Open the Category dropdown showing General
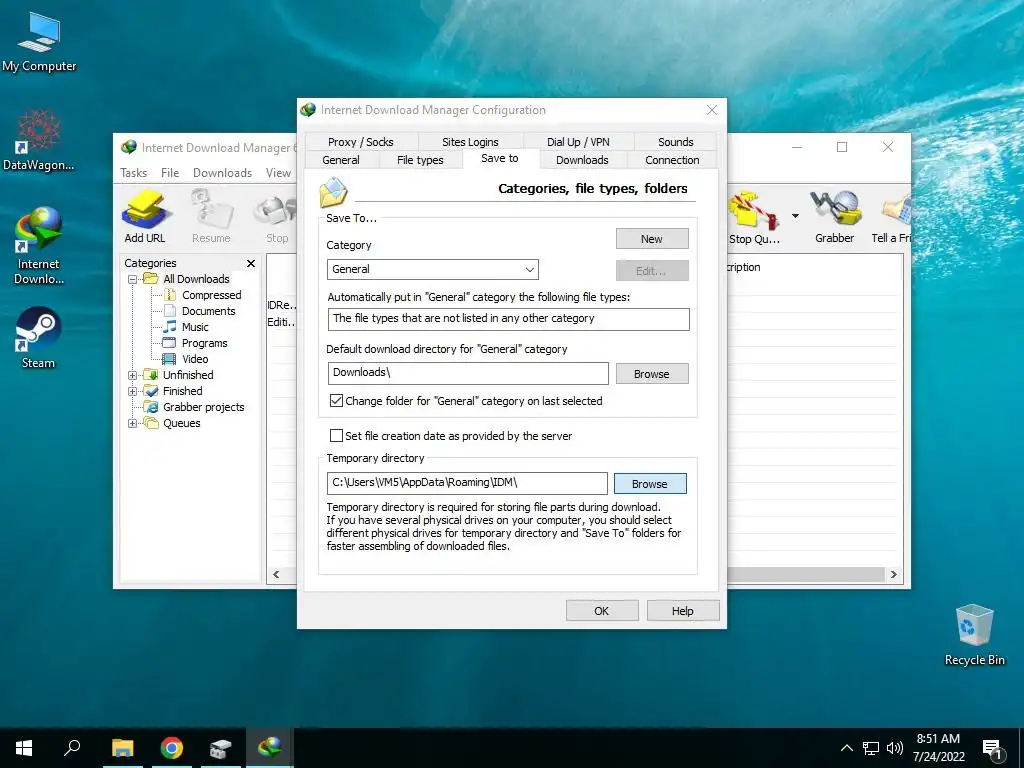This screenshot has height=768, width=1024. 432,269
